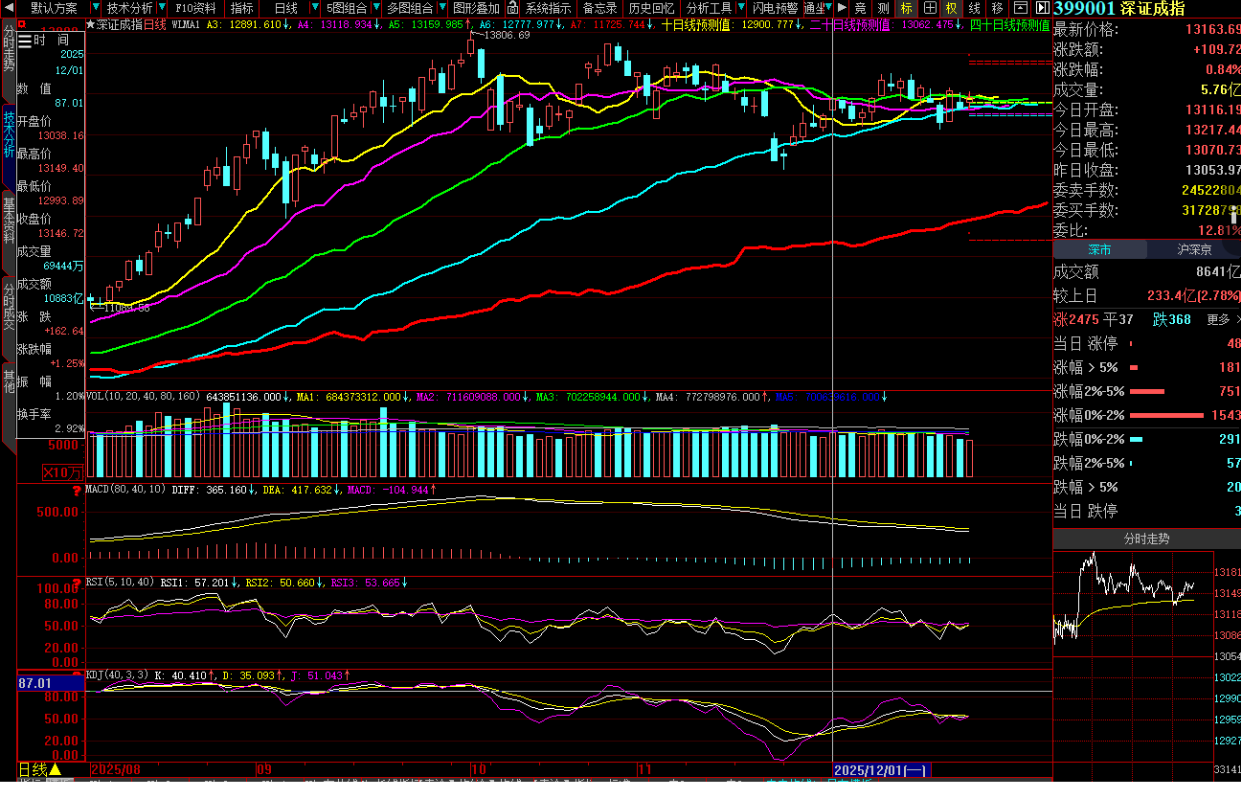1241x788 pixels.
Task: Click the left scroll arrow in toolbar
Action: 7,8
